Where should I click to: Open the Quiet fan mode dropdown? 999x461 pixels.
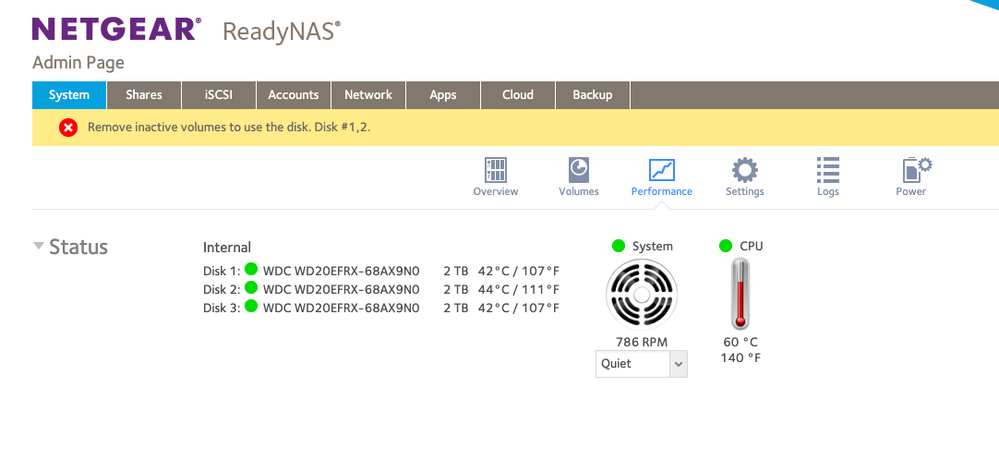[x=641, y=364]
